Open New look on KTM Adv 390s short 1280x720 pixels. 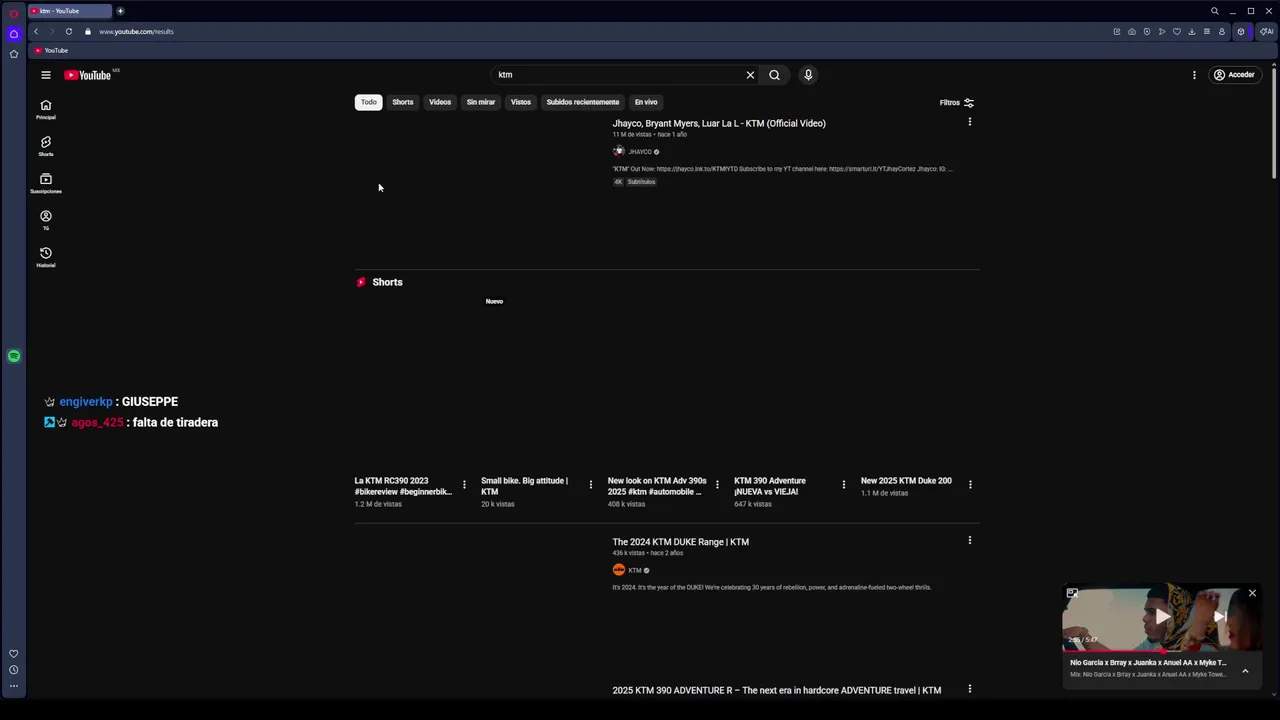click(656, 486)
